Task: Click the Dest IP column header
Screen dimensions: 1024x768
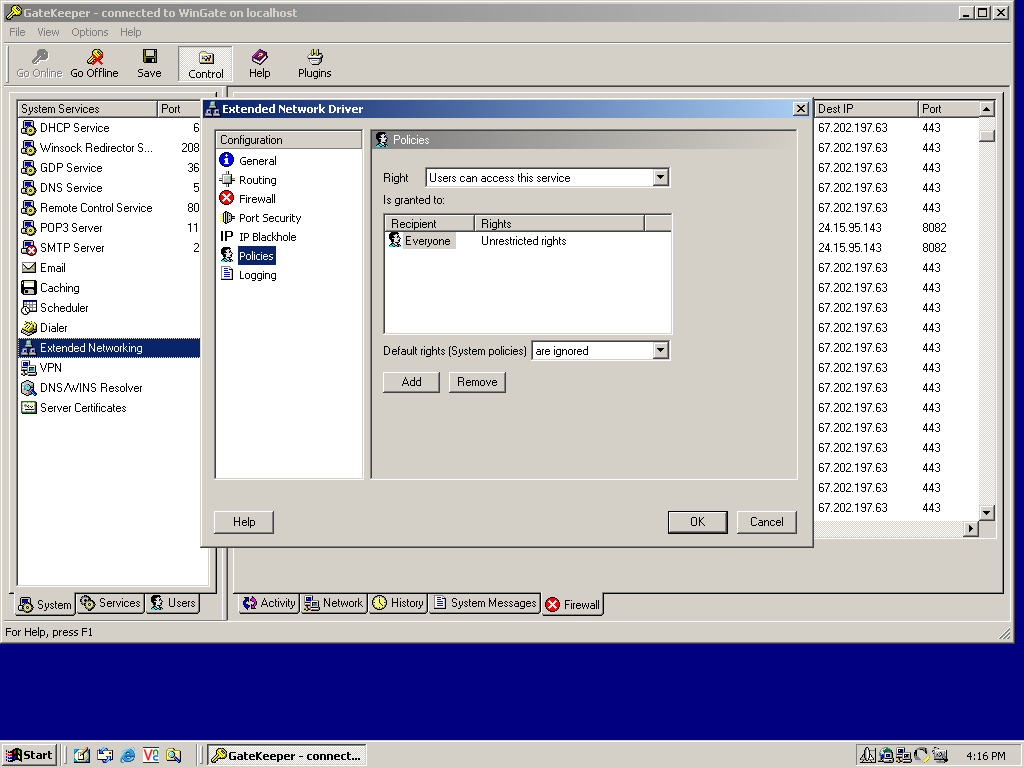Action: (866, 109)
